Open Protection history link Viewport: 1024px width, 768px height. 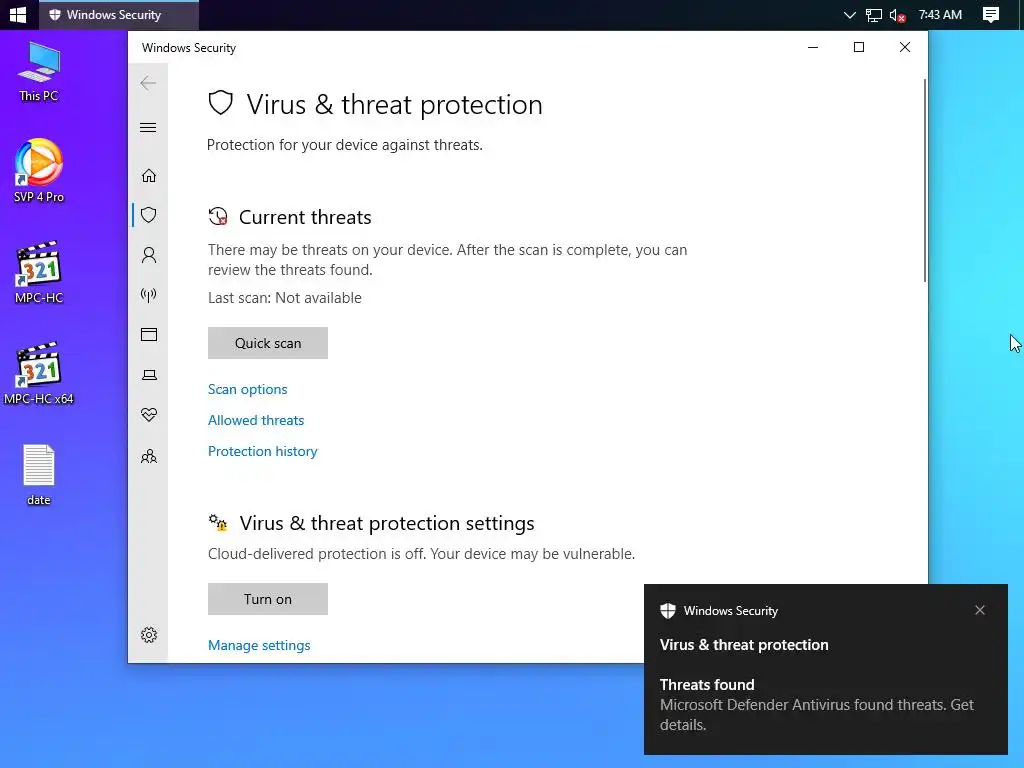263,451
